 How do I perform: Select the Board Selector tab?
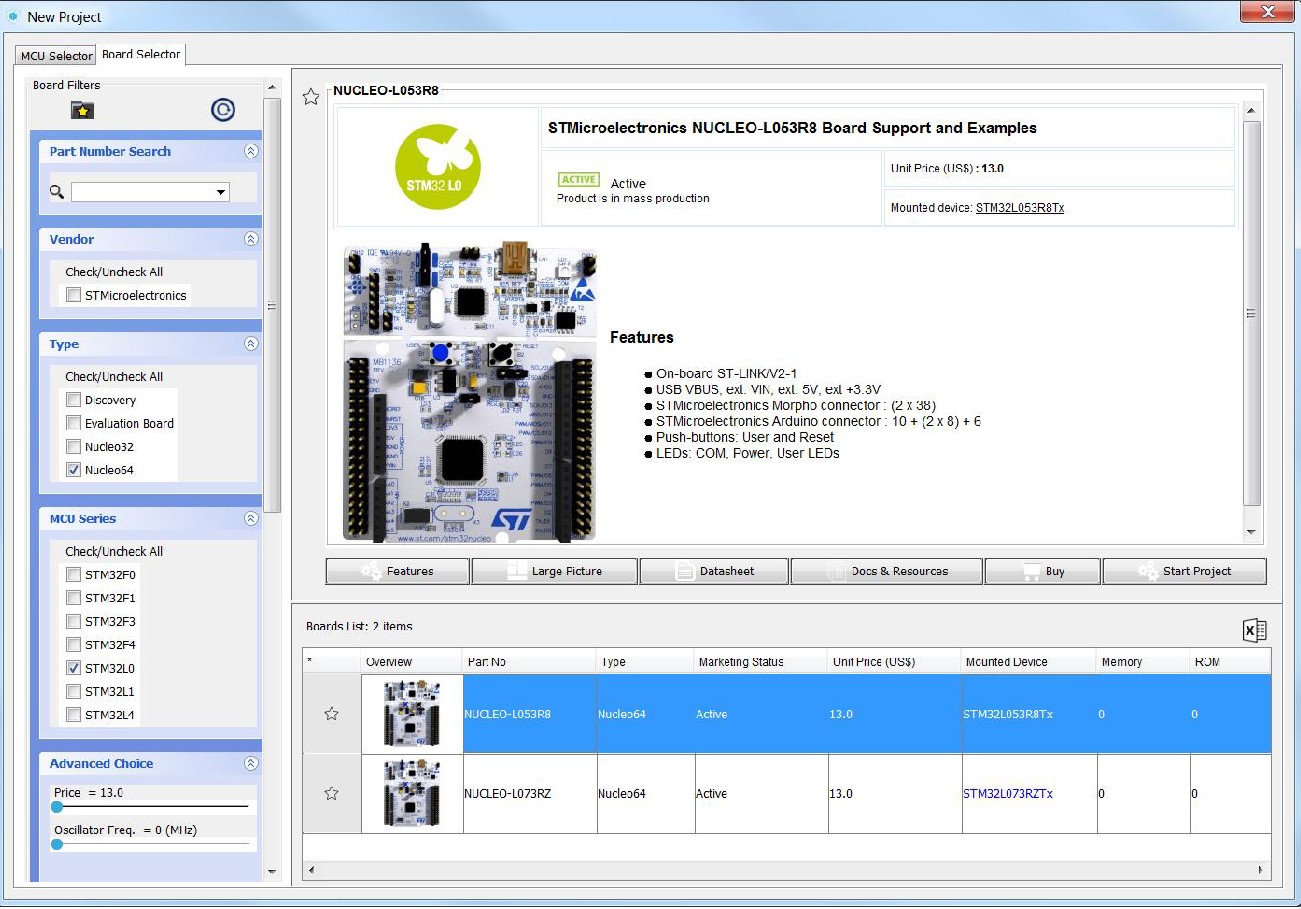tap(141, 54)
